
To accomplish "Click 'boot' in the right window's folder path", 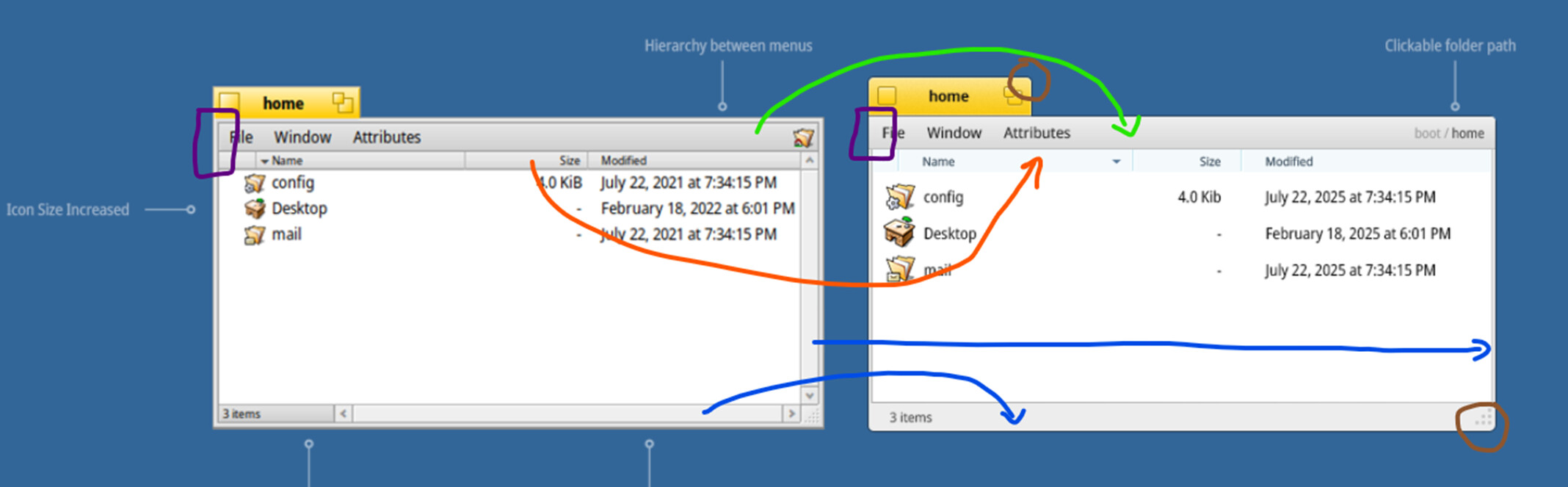I will pos(1427,134).
